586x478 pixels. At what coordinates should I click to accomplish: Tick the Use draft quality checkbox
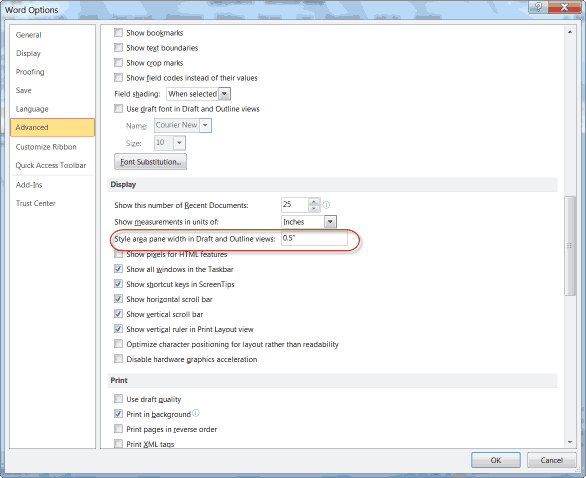coord(118,399)
